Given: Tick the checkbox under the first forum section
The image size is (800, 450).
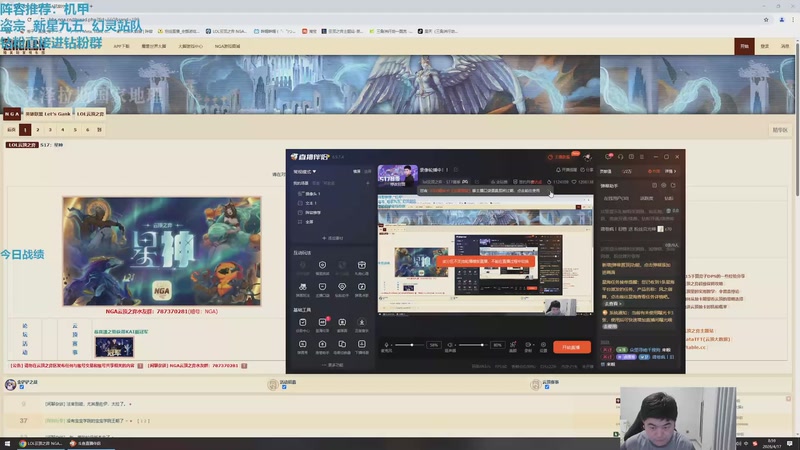Looking at the screenshot, I should tap(22, 387).
